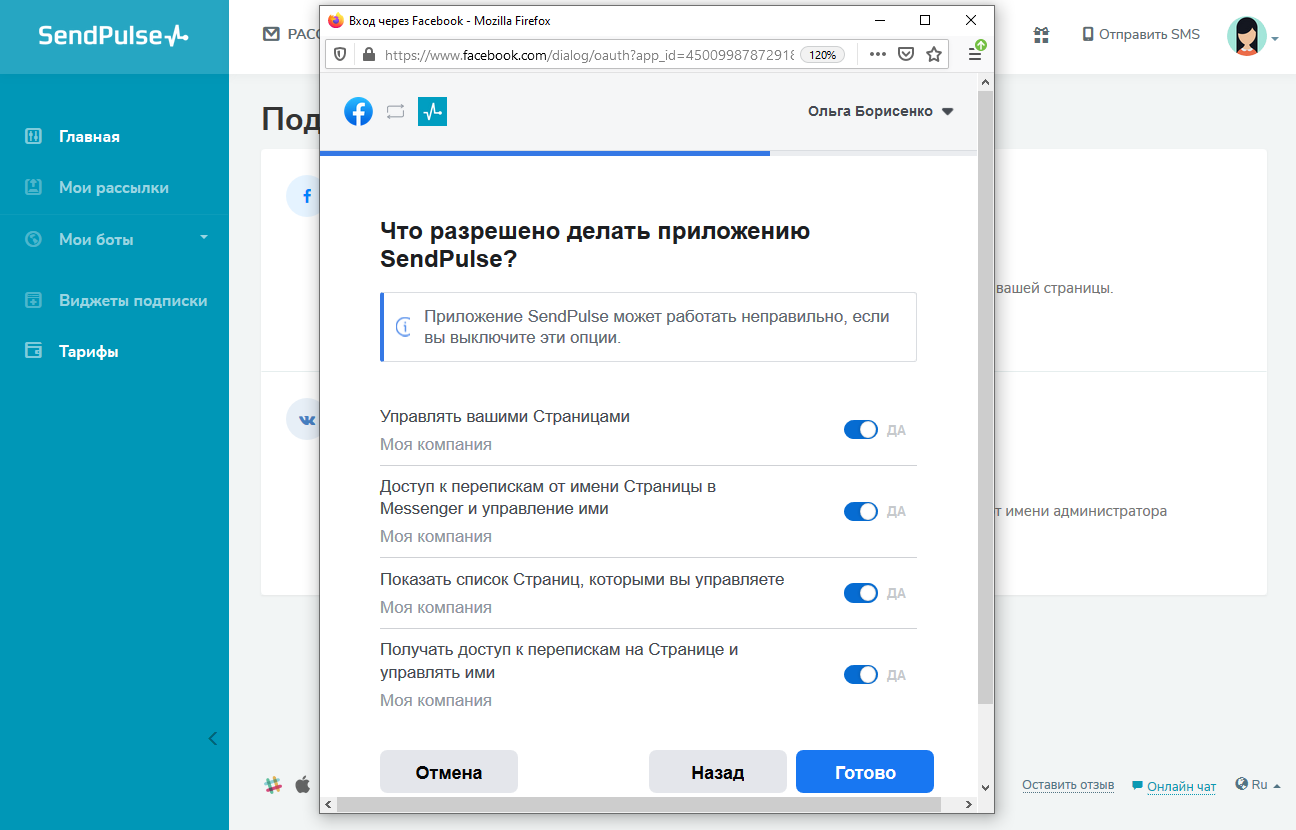The height and width of the screenshot is (830, 1296).
Task: Open 'Мои рассылки' in the sidebar
Action: tap(114, 187)
